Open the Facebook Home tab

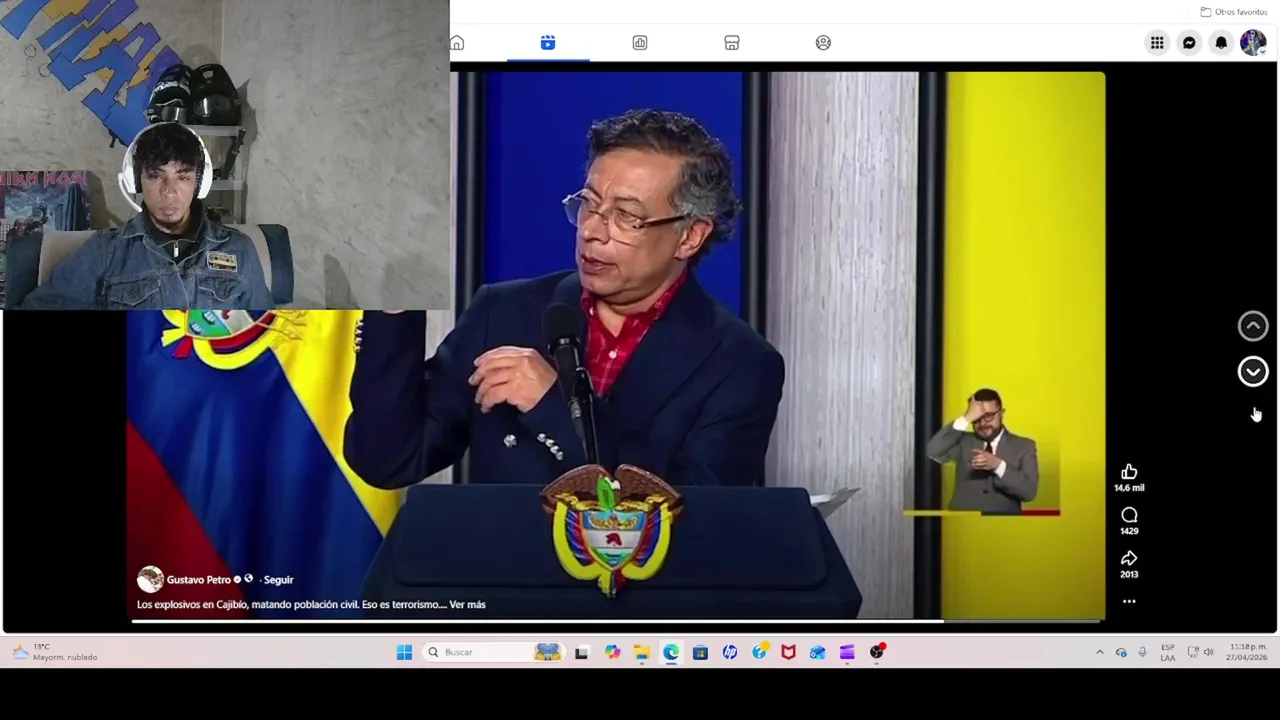457,43
